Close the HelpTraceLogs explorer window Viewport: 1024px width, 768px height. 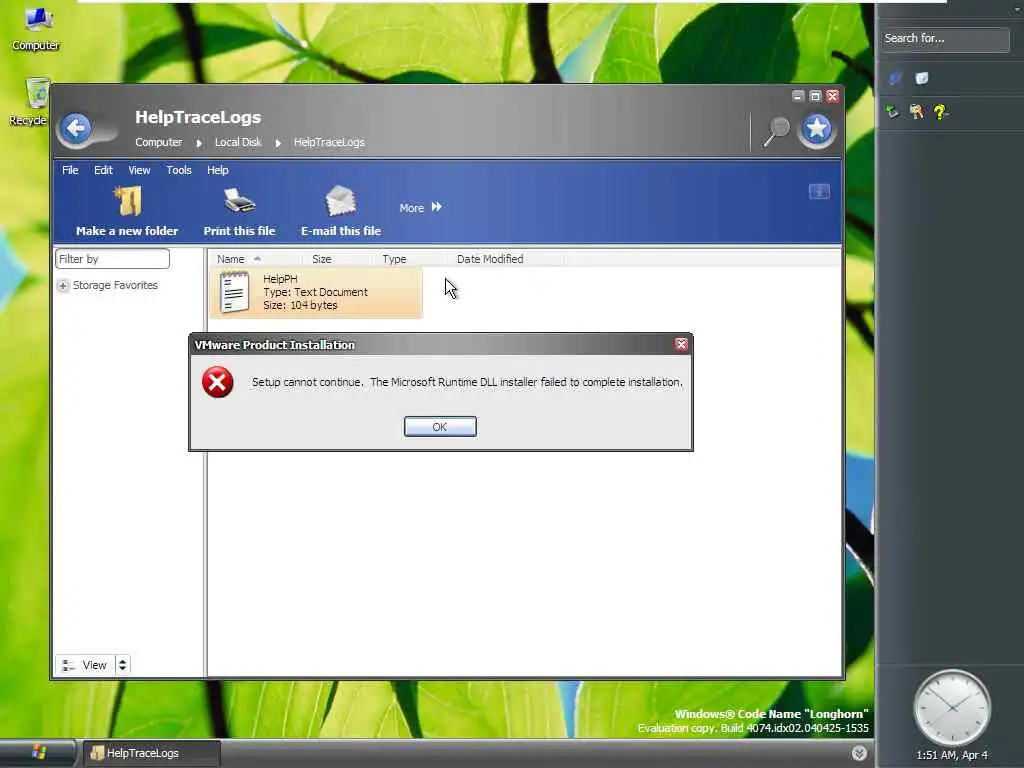coord(833,96)
